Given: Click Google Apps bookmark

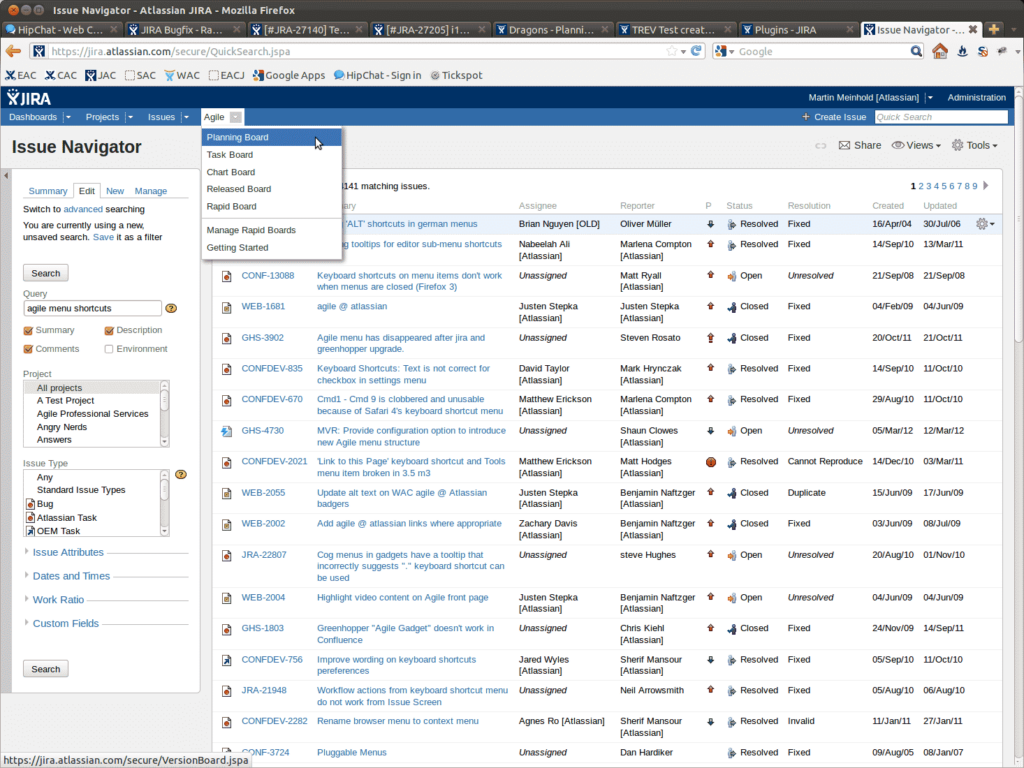Looking at the screenshot, I should pos(289,75).
